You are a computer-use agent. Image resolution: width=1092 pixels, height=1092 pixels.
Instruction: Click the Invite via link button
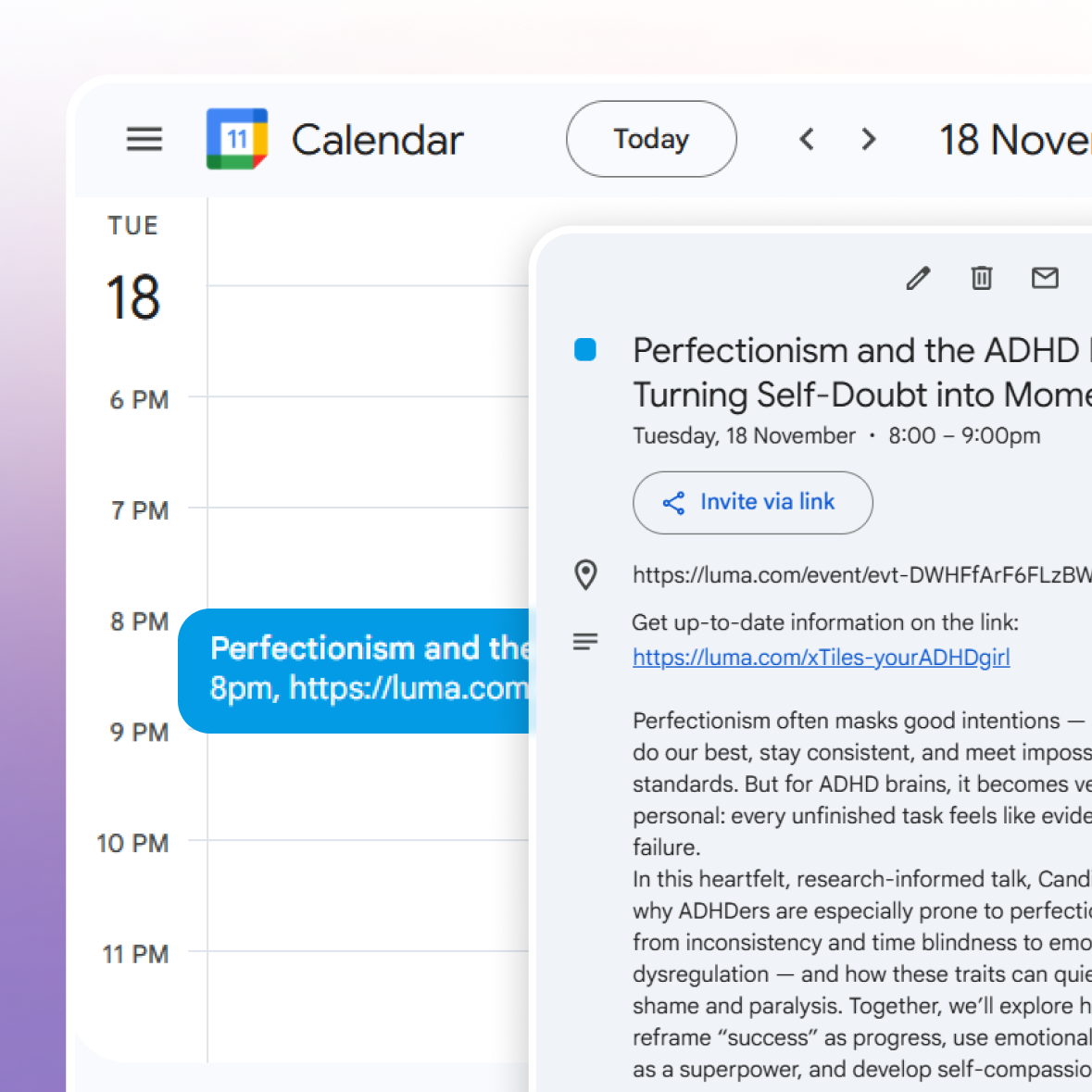point(752,503)
